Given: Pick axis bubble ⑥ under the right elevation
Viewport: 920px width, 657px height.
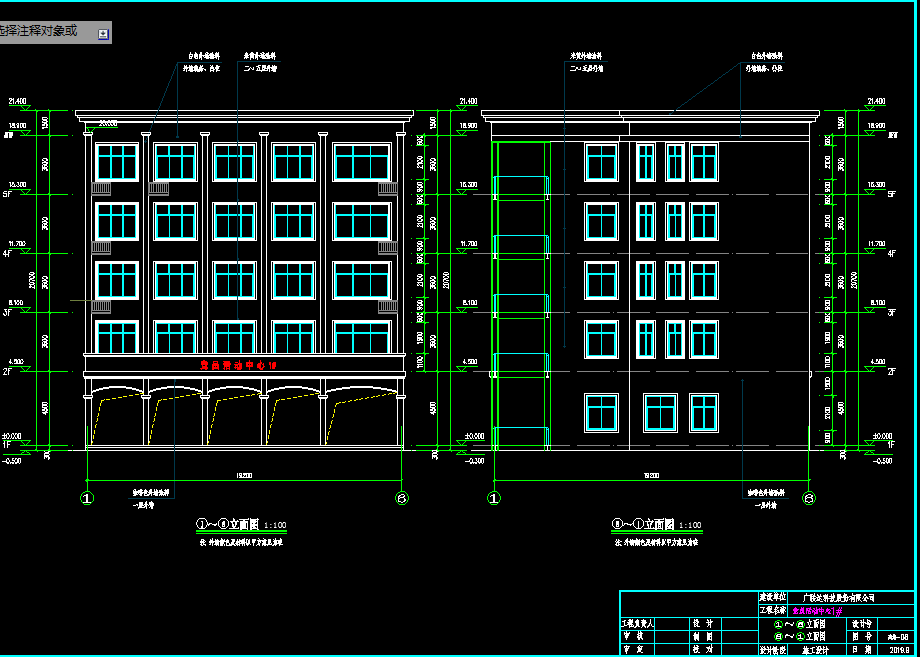Looking at the screenshot, I should 809,497.
